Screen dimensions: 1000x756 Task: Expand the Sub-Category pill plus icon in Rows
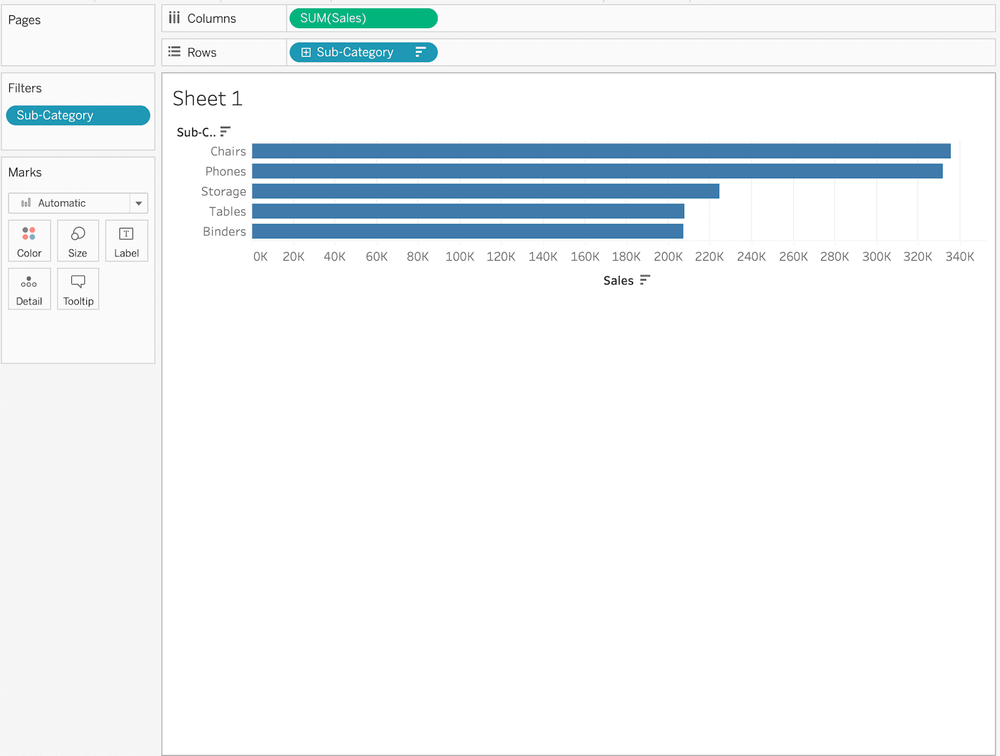click(306, 52)
